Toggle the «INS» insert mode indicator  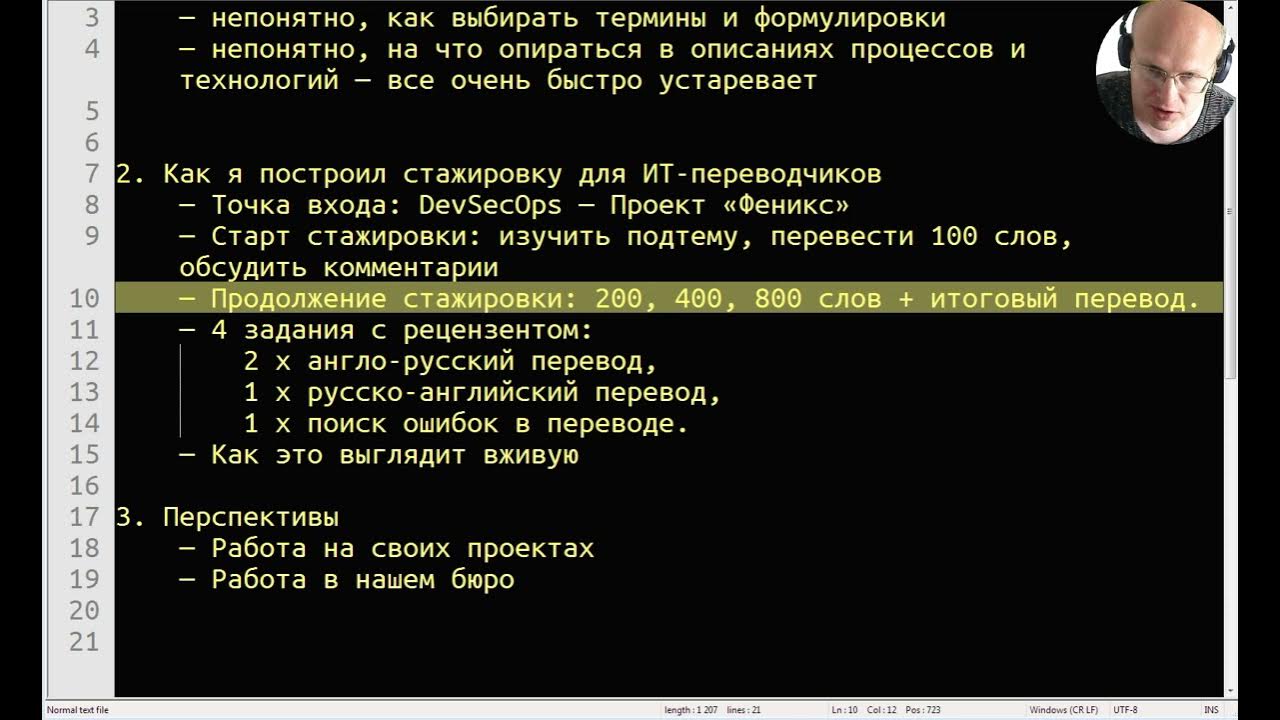[x=1212, y=710]
